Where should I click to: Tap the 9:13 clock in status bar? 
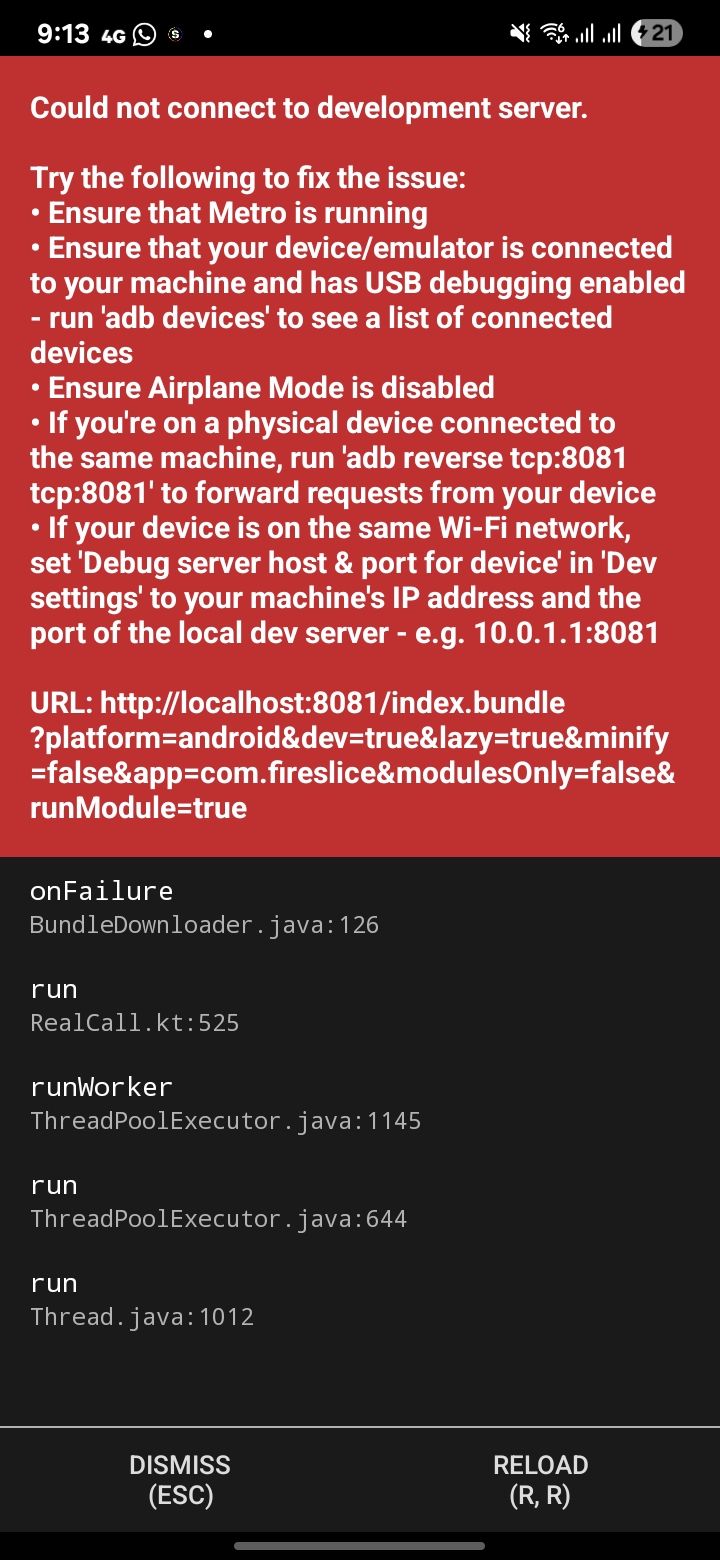(x=63, y=34)
